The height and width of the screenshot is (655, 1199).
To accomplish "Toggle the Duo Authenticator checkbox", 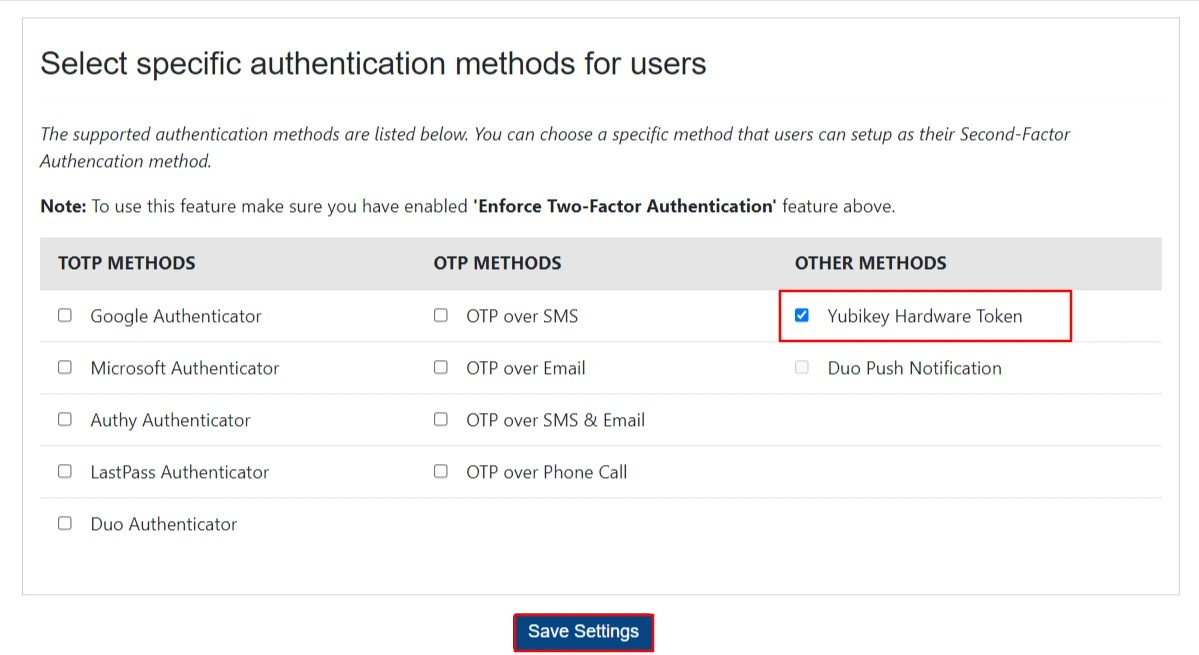I will click(x=65, y=524).
